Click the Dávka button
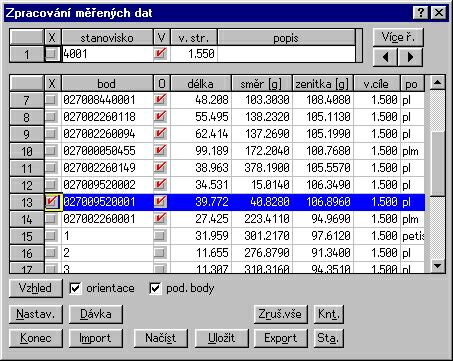This screenshot has height=361, width=453. (96, 314)
